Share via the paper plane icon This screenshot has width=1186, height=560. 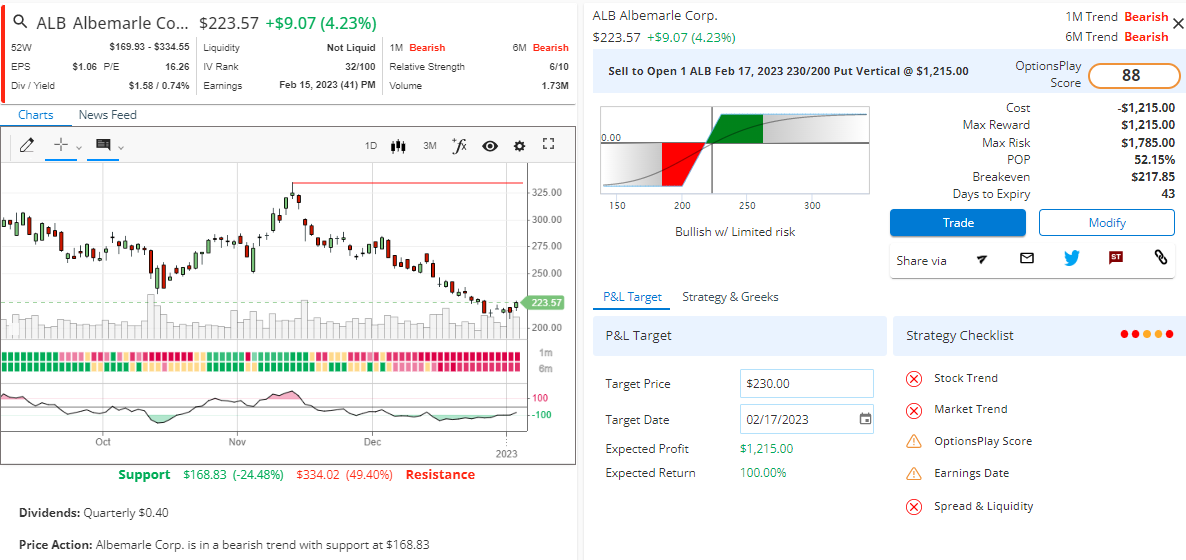pyautogui.click(x=982, y=259)
